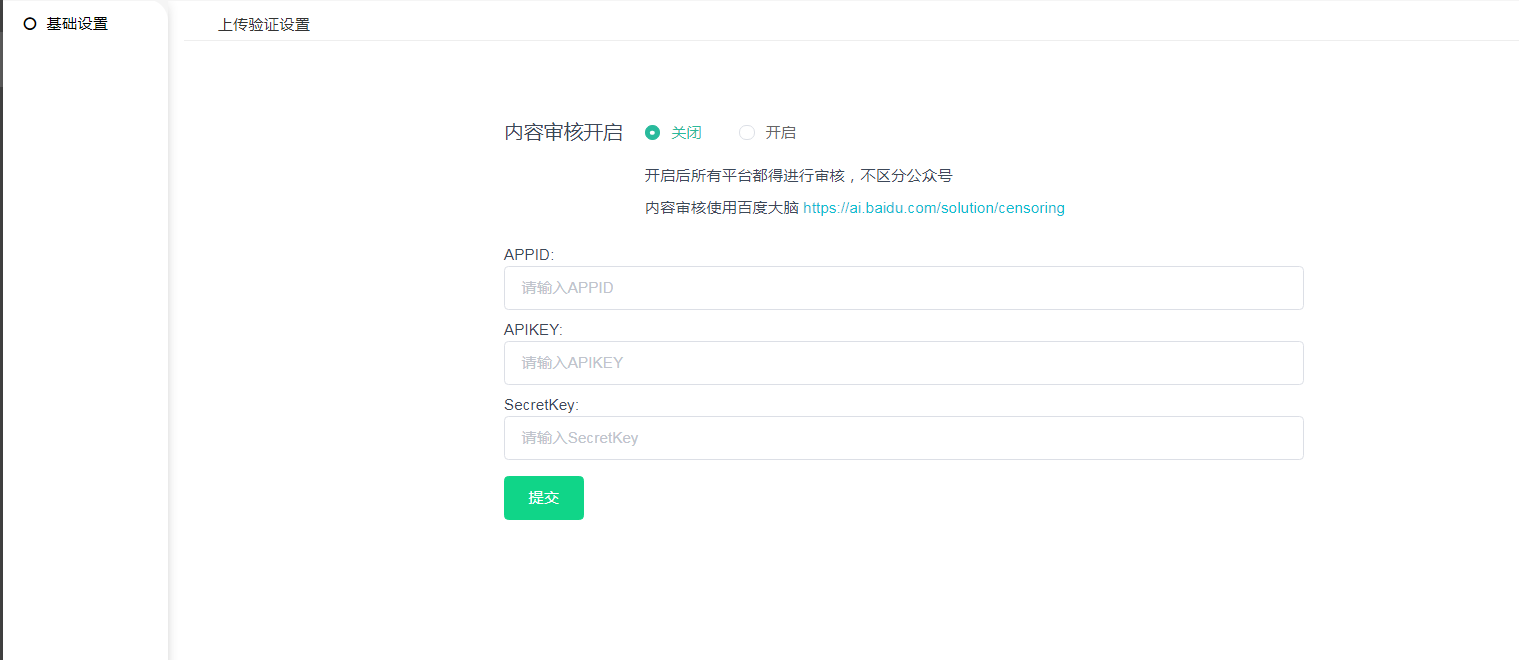Click the 内容审核使用百度大脑 description text

pos(721,208)
